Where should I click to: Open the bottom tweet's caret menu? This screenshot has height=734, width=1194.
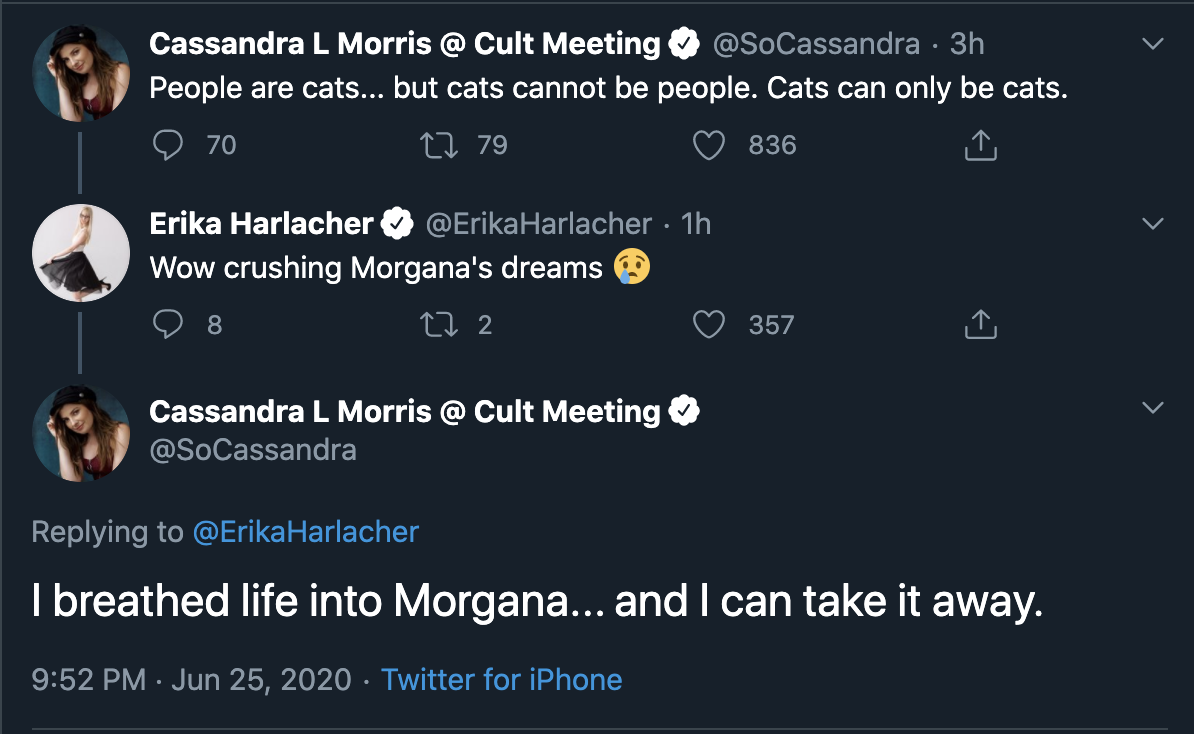1152,408
